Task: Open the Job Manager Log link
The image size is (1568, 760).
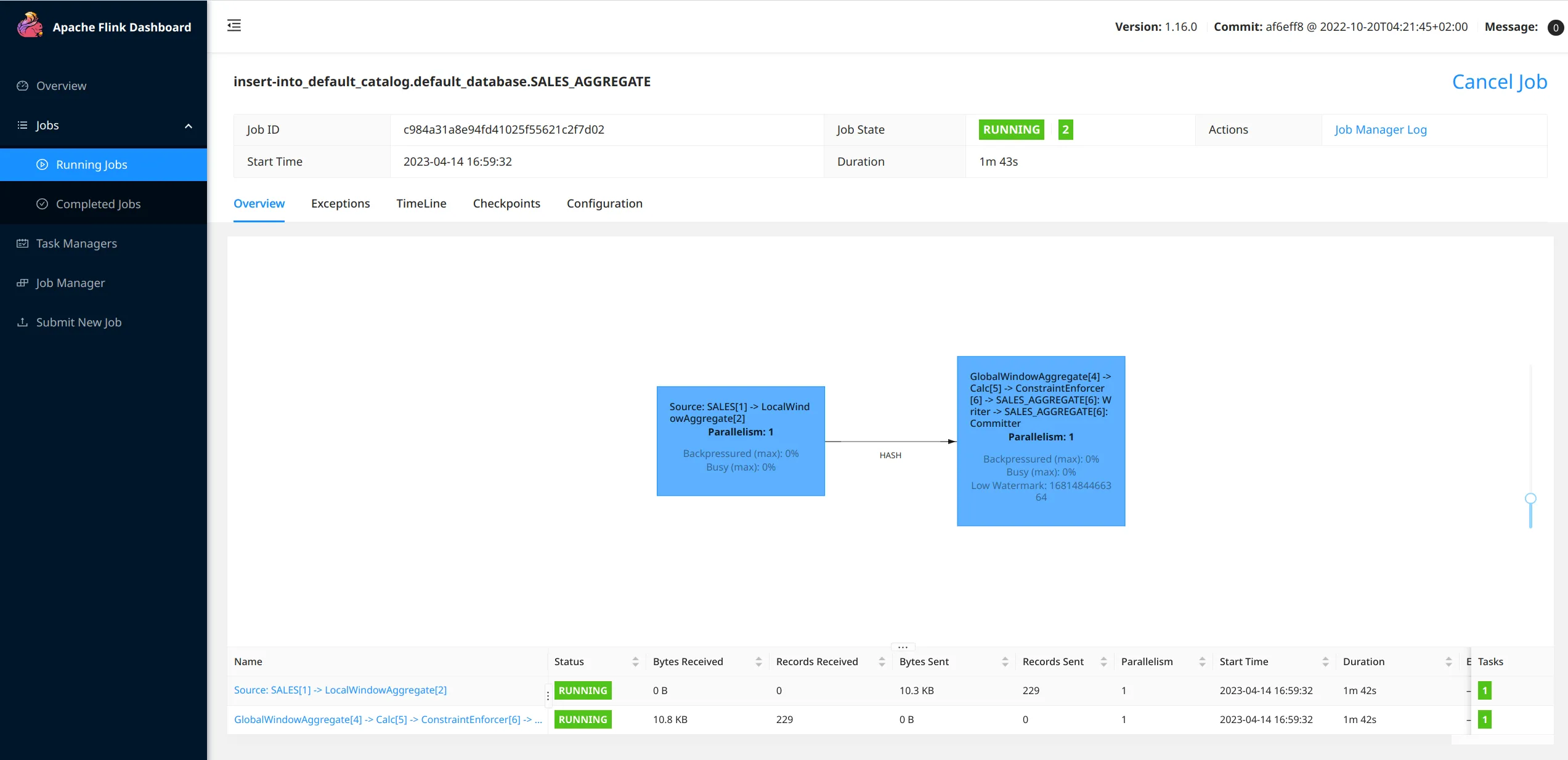Action: (1380, 129)
